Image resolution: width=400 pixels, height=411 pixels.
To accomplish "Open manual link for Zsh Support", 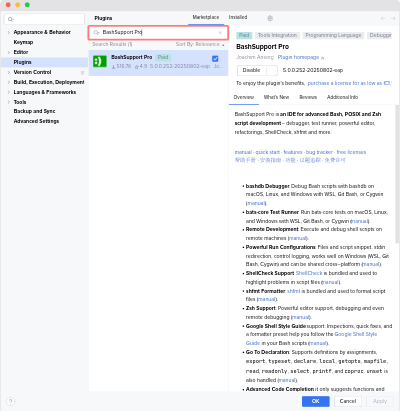I will pyautogui.click(x=301, y=317).
